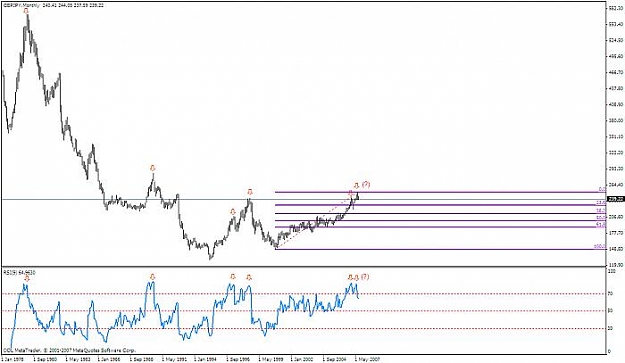Viewport: 625px width, 363px height.
Task: Click the 100.0 Fibonacci level label
Action: 600,247
